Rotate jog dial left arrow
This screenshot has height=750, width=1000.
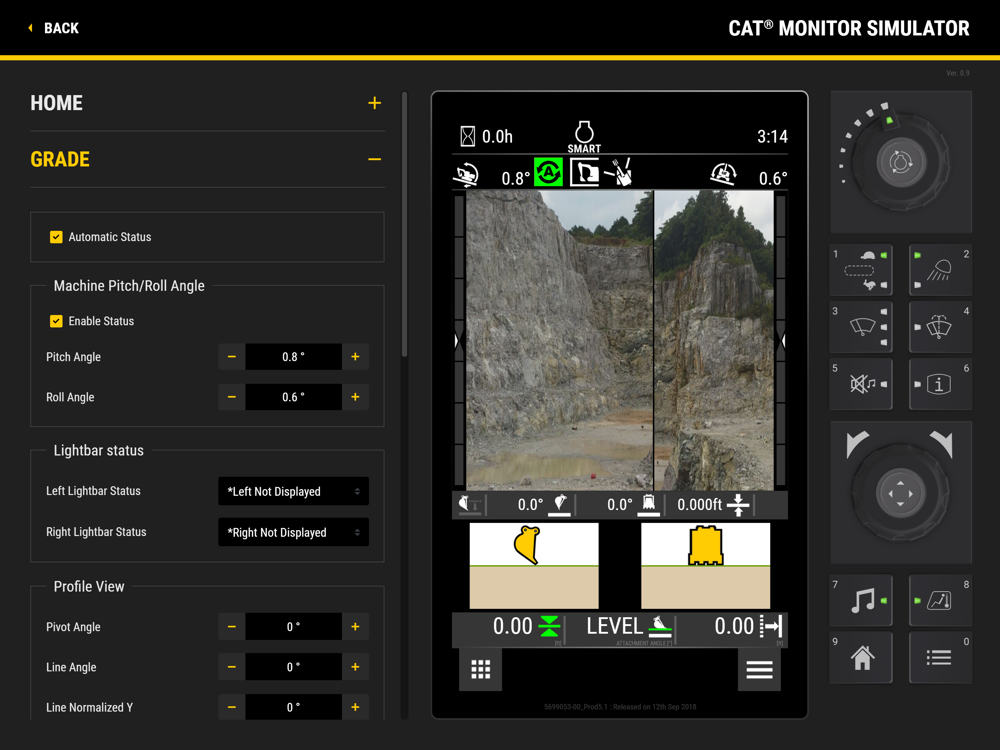(x=857, y=443)
